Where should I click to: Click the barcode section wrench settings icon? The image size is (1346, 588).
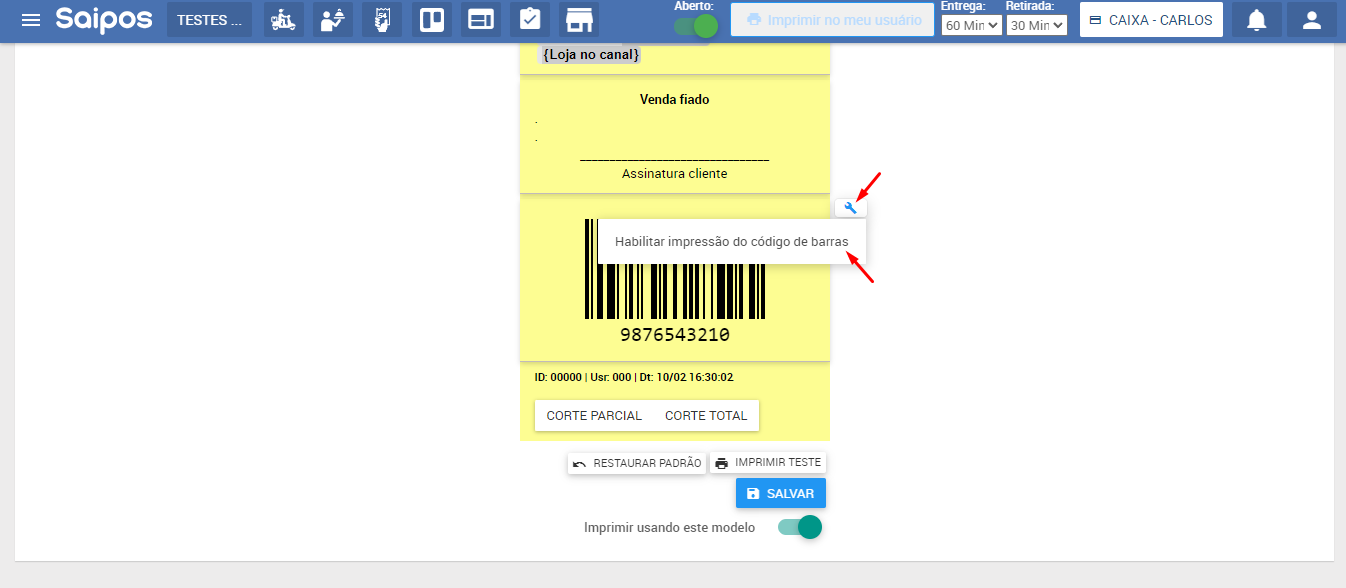(x=851, y=208)
